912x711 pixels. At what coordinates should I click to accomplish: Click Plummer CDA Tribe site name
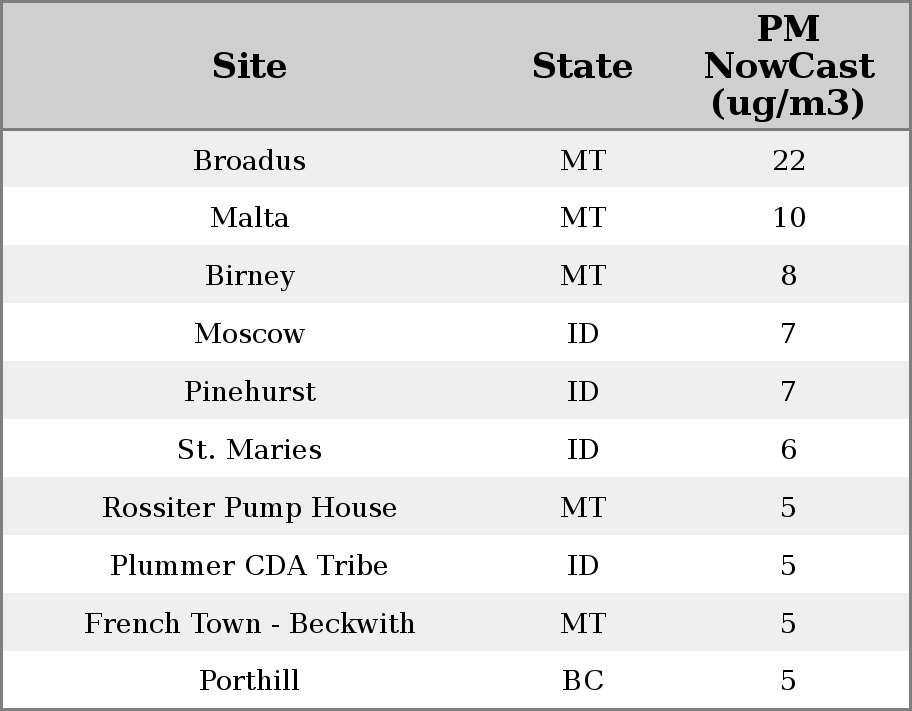tap(249, 566)
